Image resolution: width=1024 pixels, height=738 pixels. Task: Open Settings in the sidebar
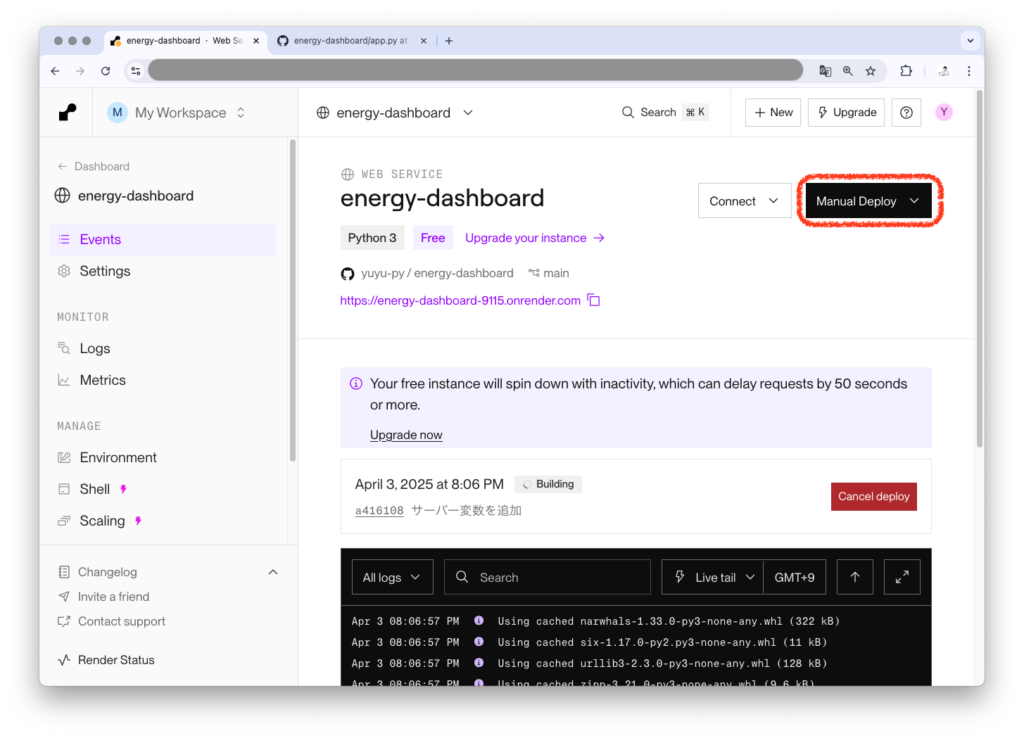[x=163, y=270]
